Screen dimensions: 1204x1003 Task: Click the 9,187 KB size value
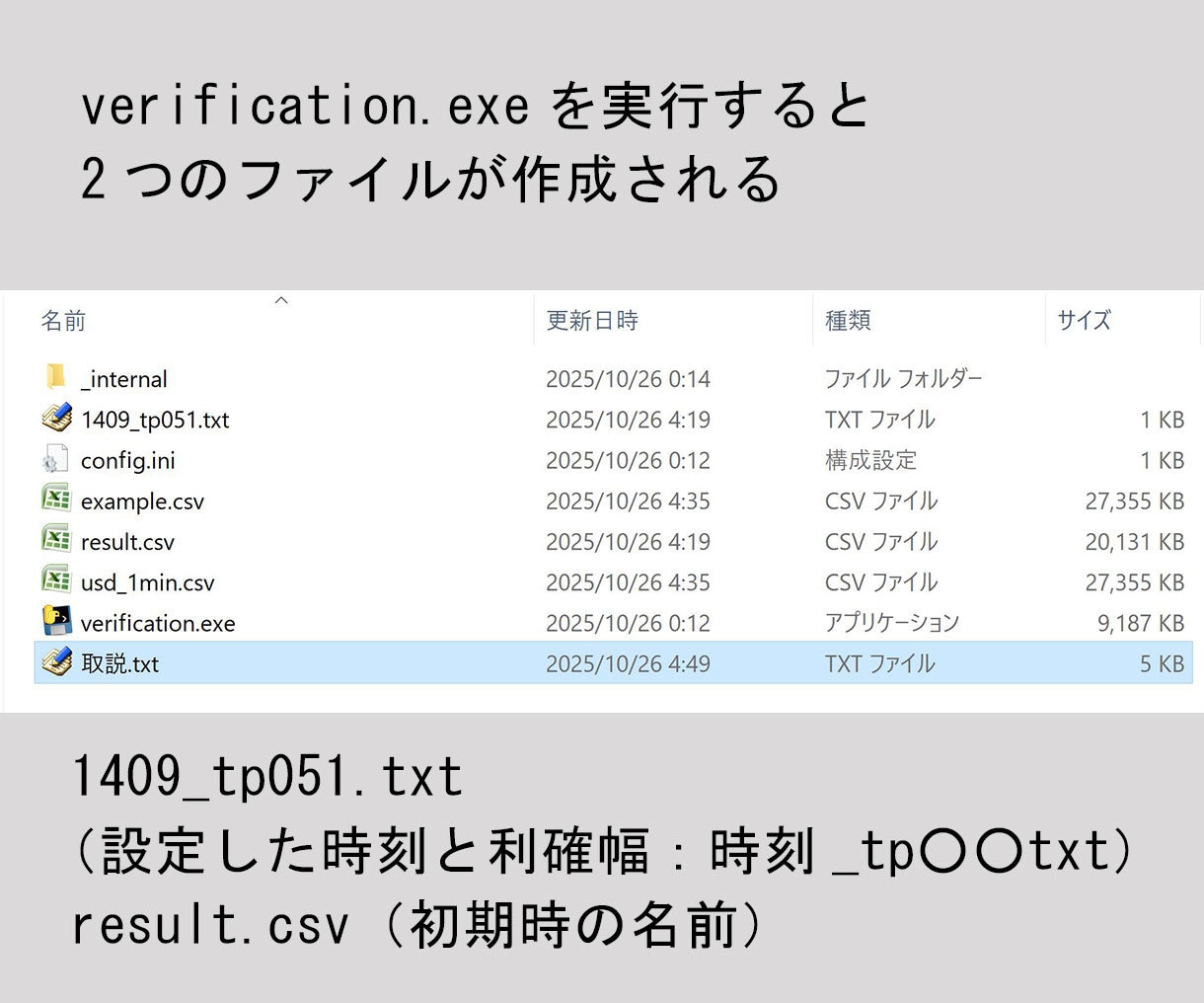point(1140,623)
